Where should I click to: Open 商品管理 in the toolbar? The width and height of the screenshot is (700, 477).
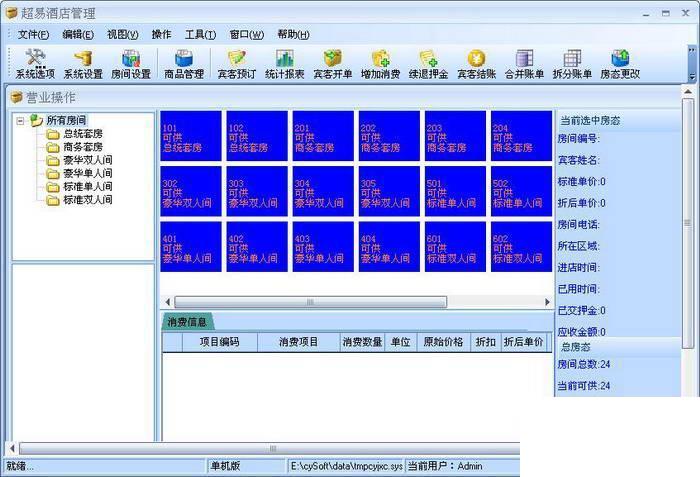(184, 64)
